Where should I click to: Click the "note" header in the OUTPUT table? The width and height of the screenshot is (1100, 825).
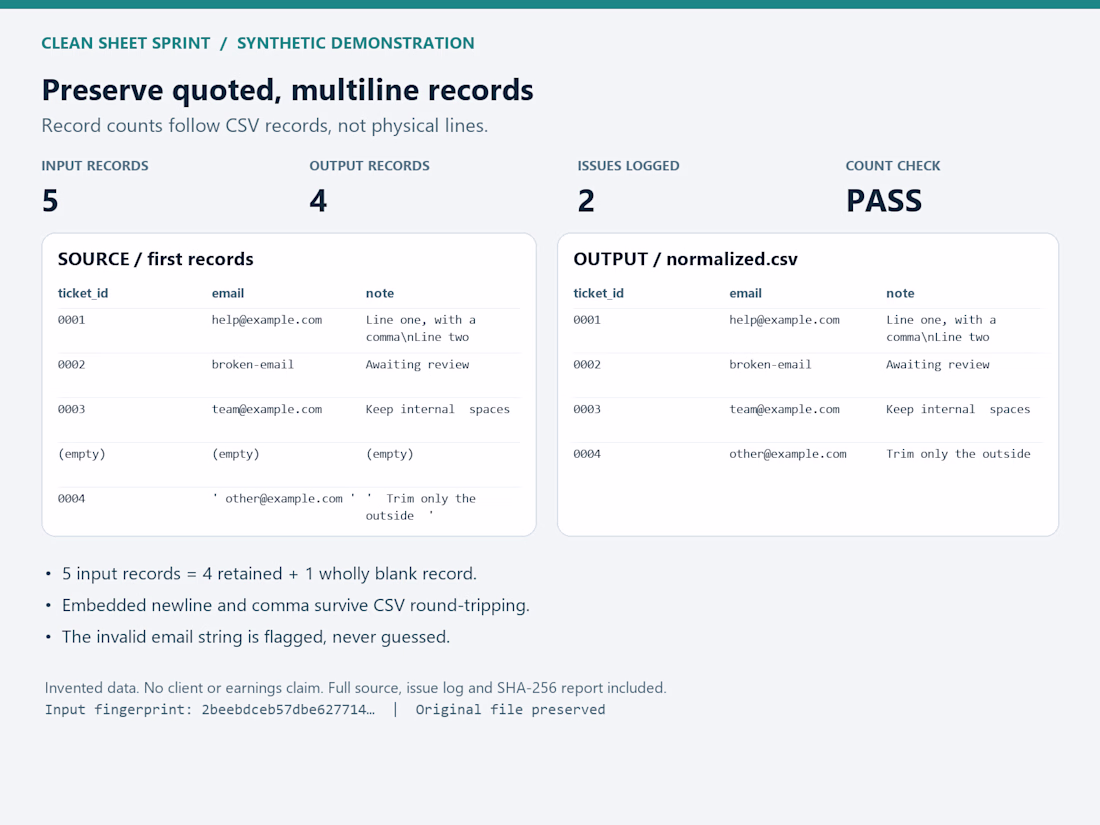coord(900,293)
